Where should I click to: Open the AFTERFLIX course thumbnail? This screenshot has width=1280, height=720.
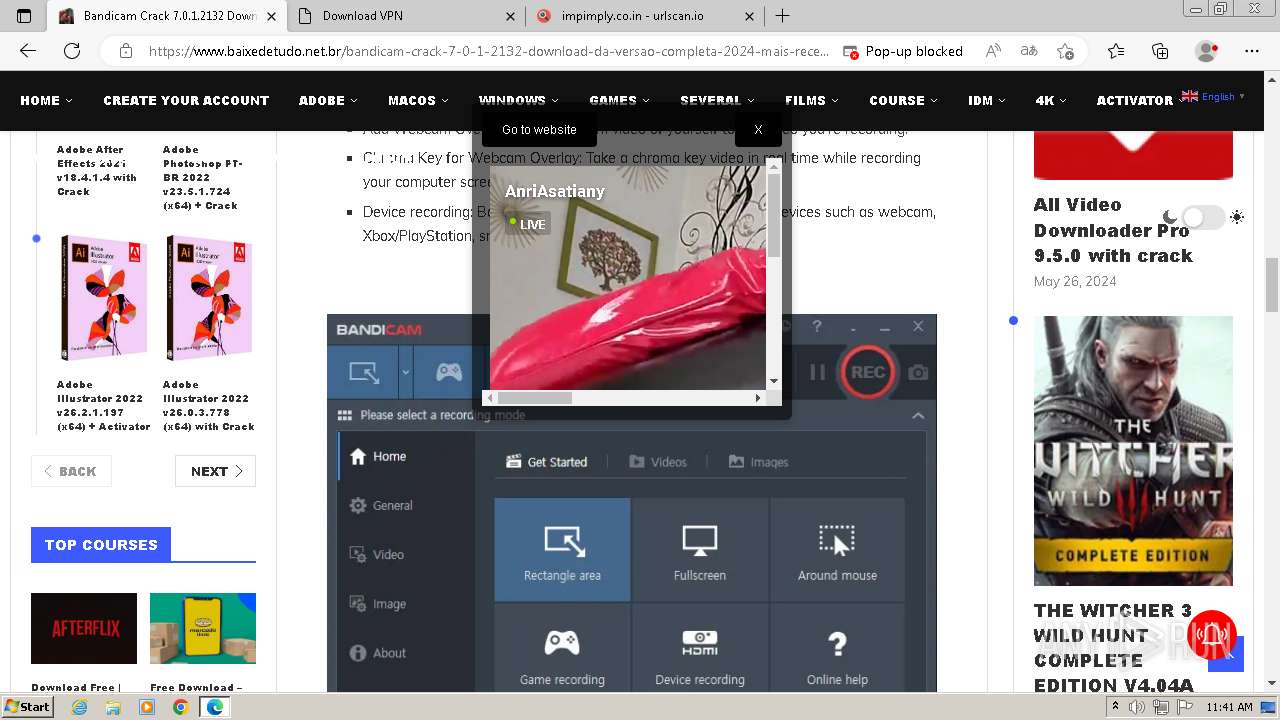click(x=84, y=628)
